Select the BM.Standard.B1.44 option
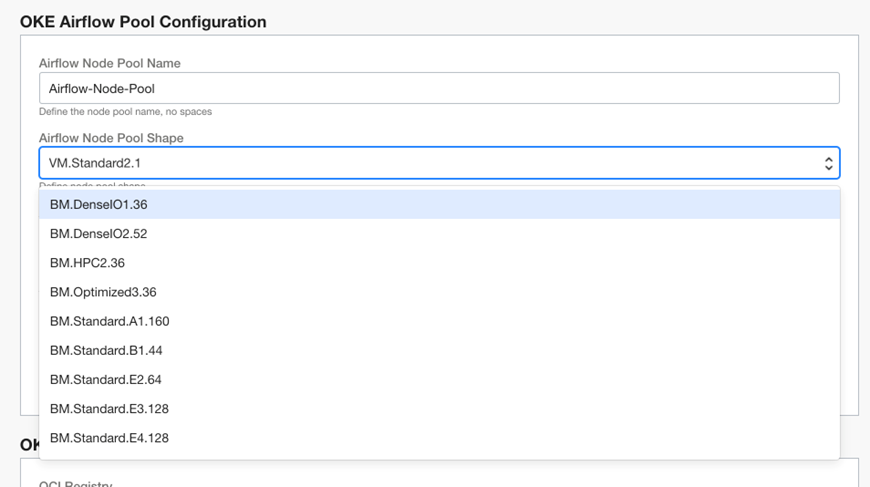Image resolution: width=870 pixels, height=487 pixels. tap(106, 350)
